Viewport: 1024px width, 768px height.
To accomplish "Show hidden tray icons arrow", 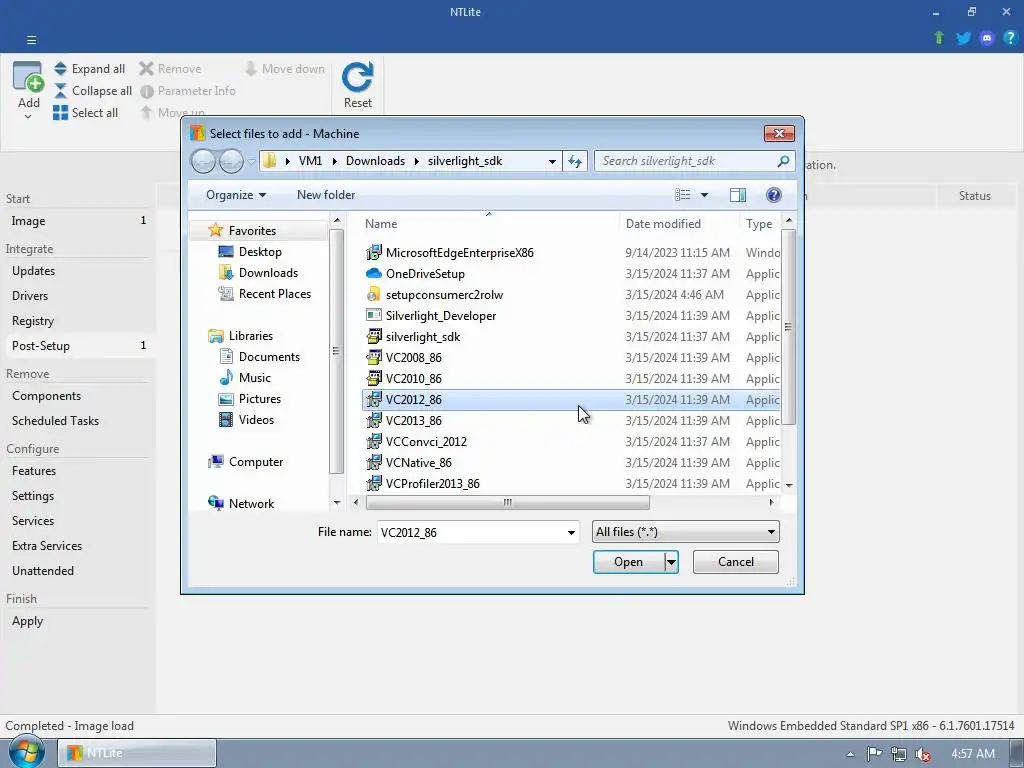I will tap(850, 754).
